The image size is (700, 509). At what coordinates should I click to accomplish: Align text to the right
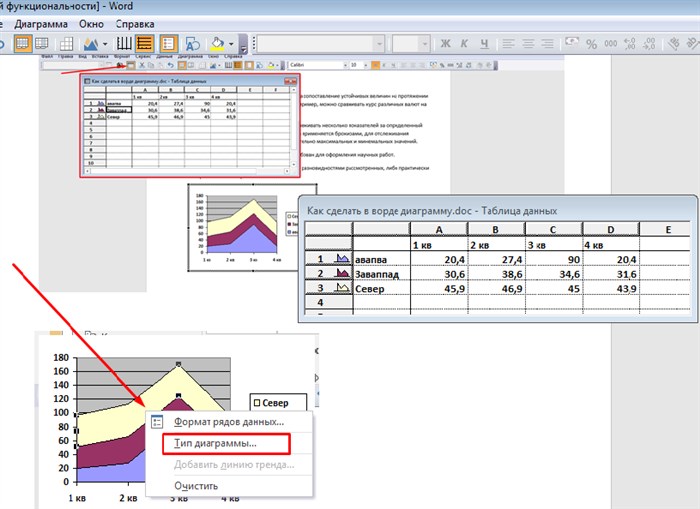(x=547, y=44)
